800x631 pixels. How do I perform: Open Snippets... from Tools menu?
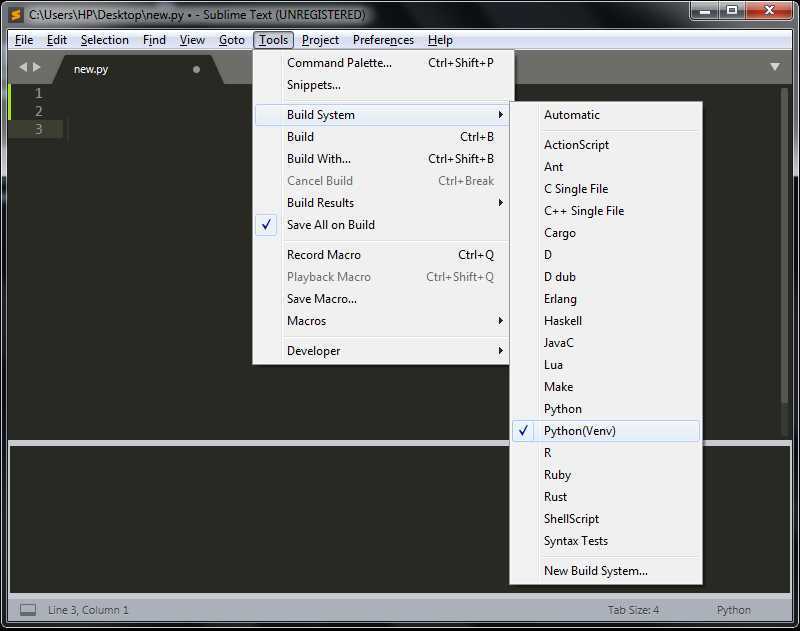381,85
